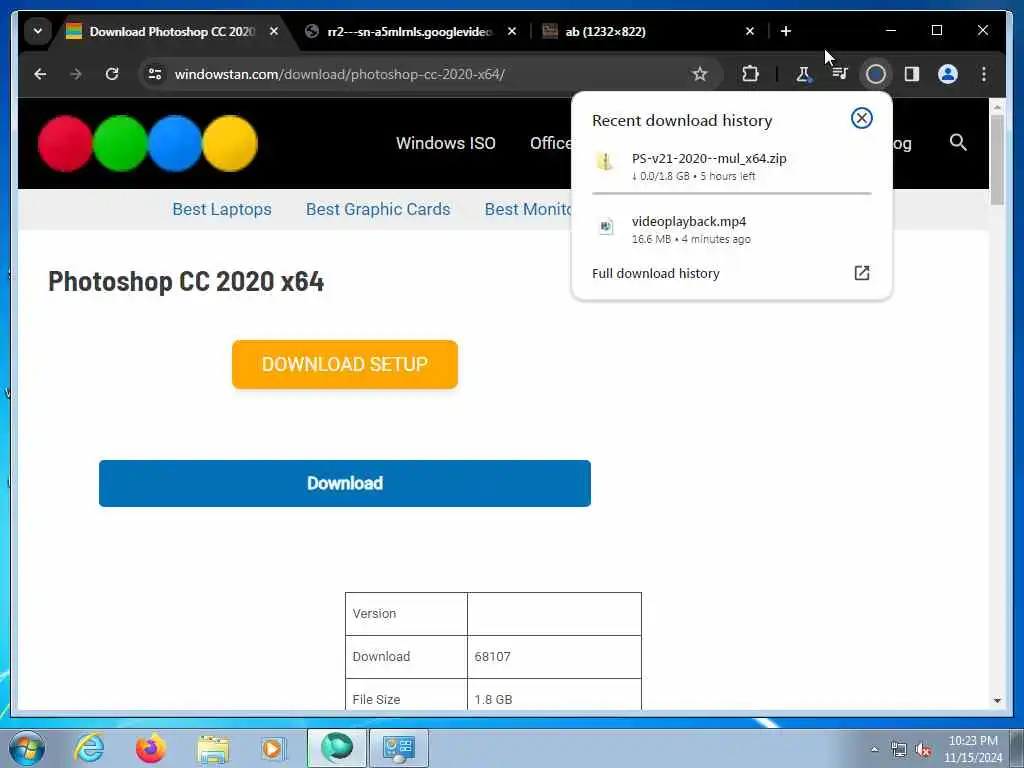The image size is (1024, 768).
Task: Click videoplayback.mp4 download entry
Action: click(x=731, y=230)
